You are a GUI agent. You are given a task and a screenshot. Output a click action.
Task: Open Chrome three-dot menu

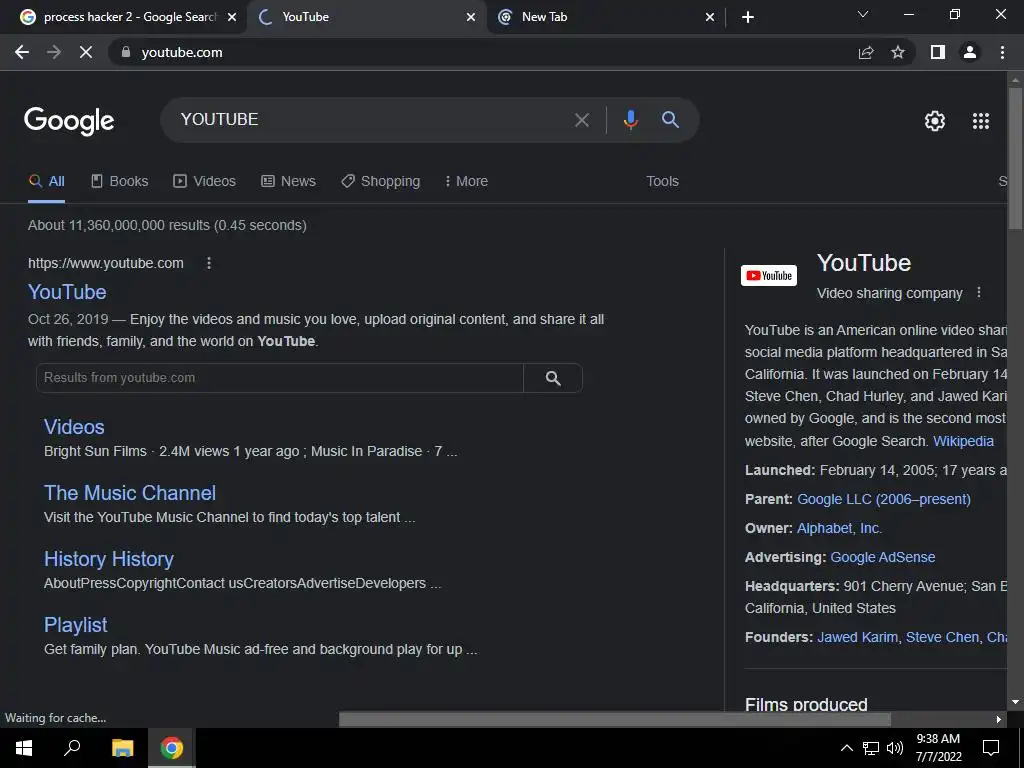point(1002,52)
